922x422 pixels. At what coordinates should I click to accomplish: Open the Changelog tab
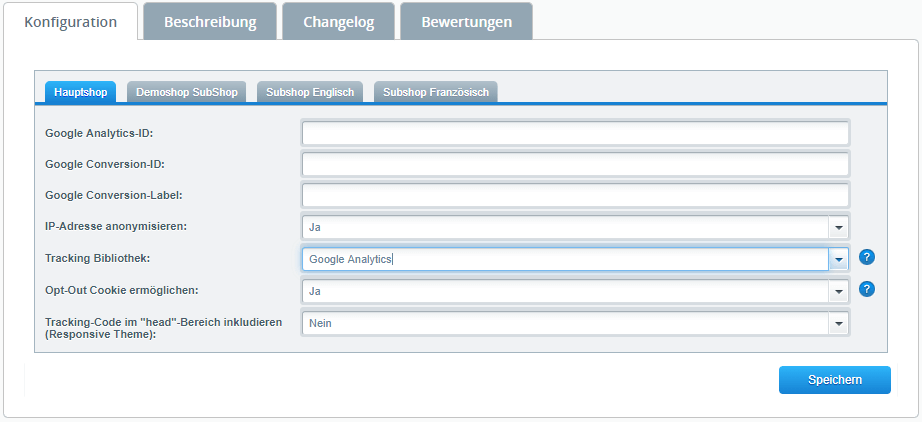coord(339,22)
